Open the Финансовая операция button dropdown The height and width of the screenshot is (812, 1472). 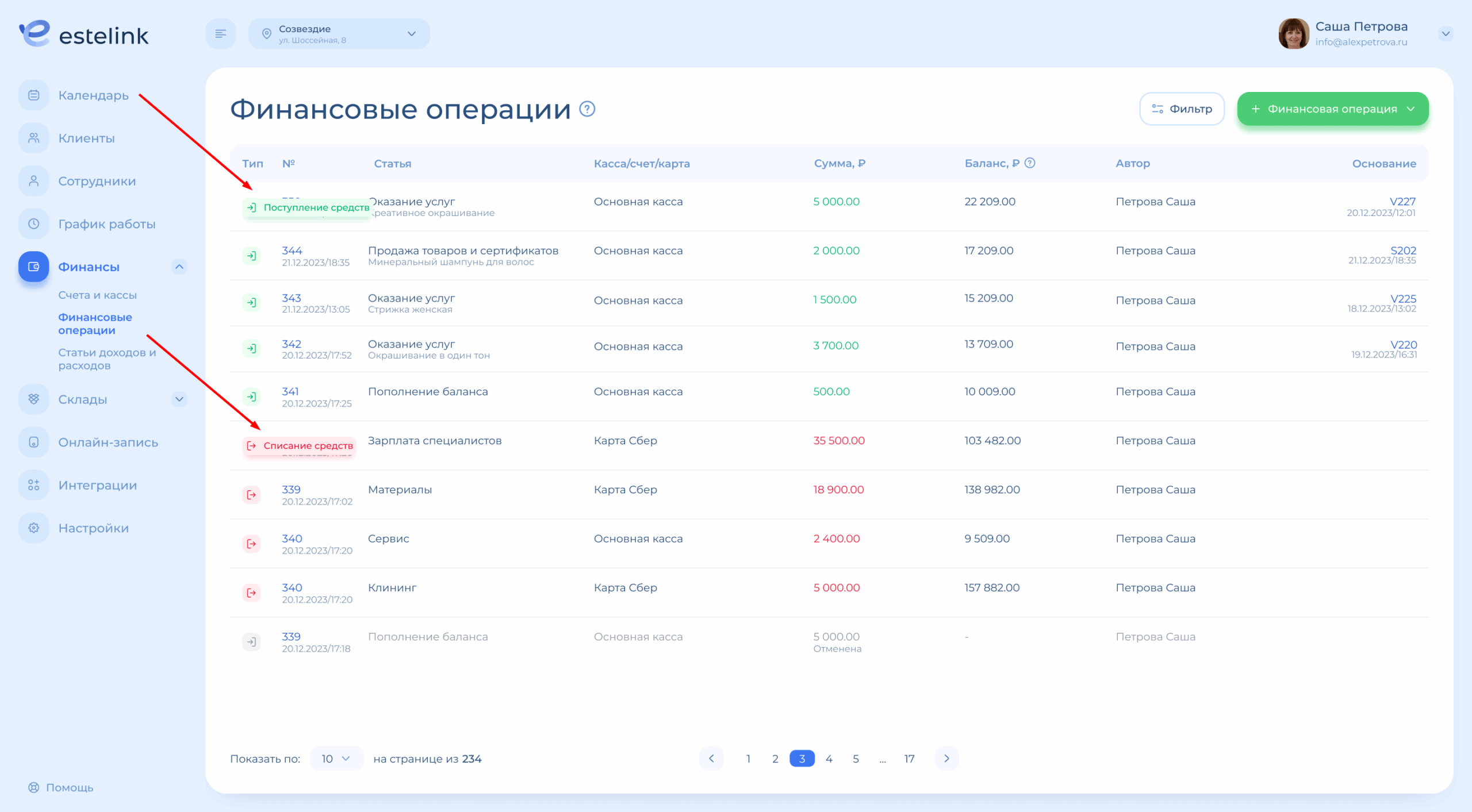1333,109
